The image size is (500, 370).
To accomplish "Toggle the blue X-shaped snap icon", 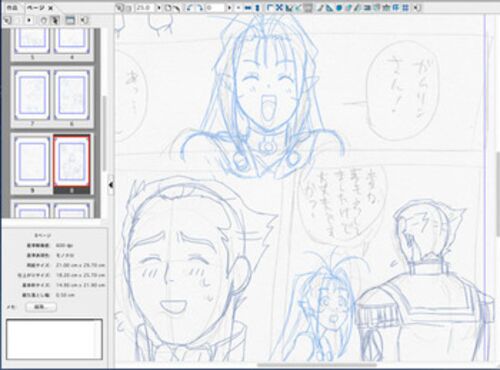I will coord(279,8).
